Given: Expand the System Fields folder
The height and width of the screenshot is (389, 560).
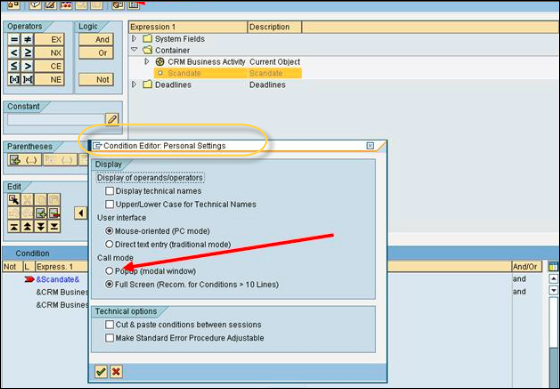Looking at the screenshot, I should point(134,38).
